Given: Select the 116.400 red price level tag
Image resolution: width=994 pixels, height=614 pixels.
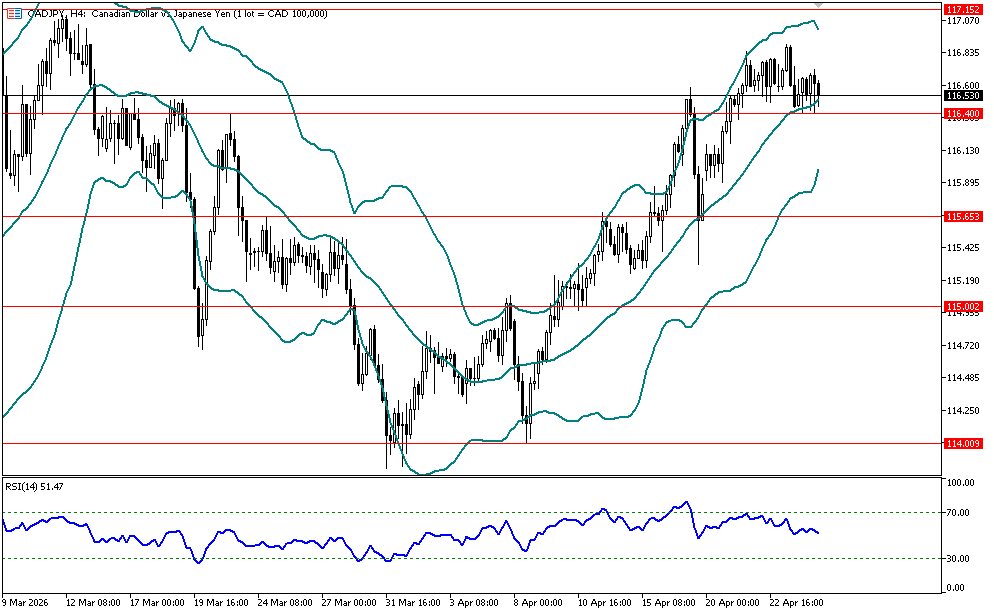Looking at the screenshot, I should pyautogui.click(x=962, y=114).
